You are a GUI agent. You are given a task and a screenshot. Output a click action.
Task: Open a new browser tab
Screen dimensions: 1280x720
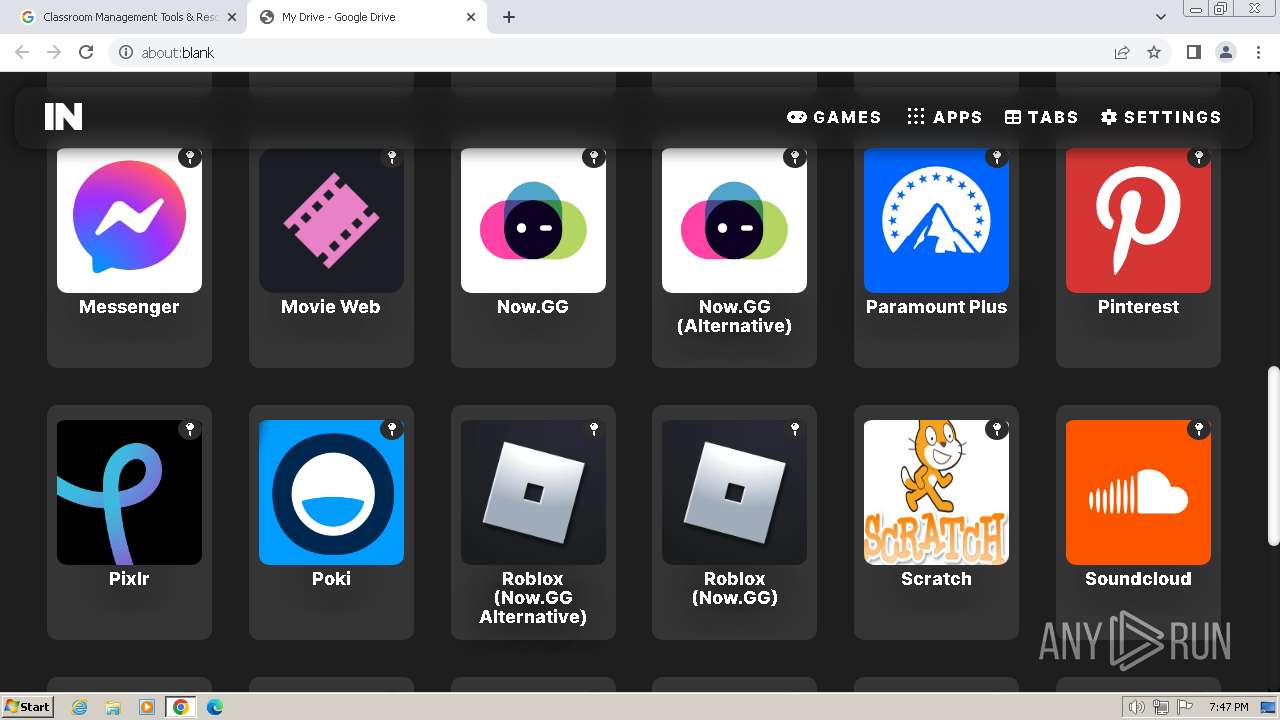click(509, 17)
